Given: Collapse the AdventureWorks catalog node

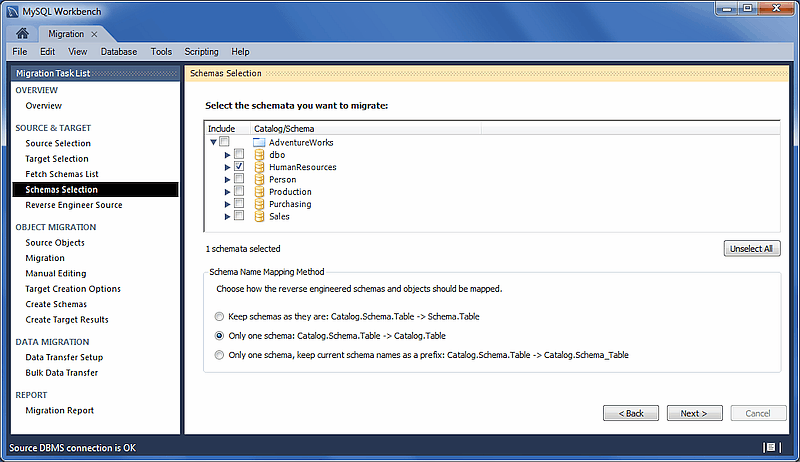Looking at the screenshot, I should click(213, 142).
